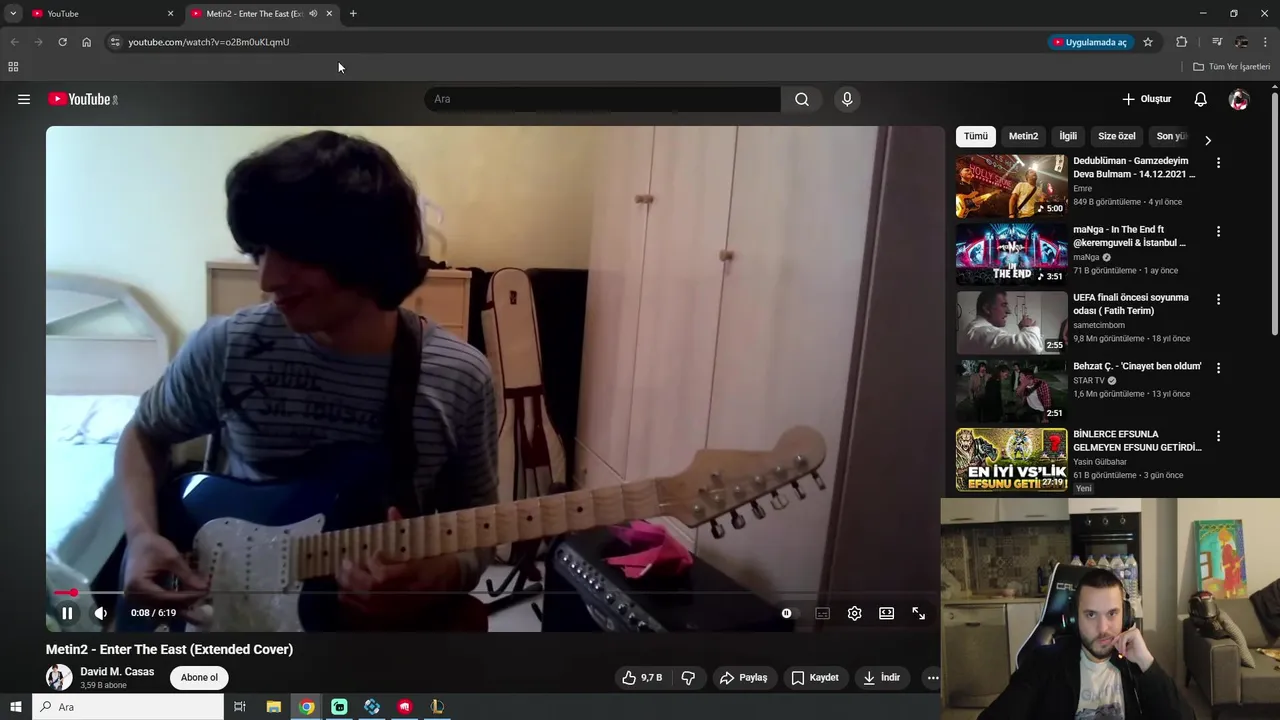Bookmark this page with star icon
The image size is (1280, 720).
[x=1148, y=42]
